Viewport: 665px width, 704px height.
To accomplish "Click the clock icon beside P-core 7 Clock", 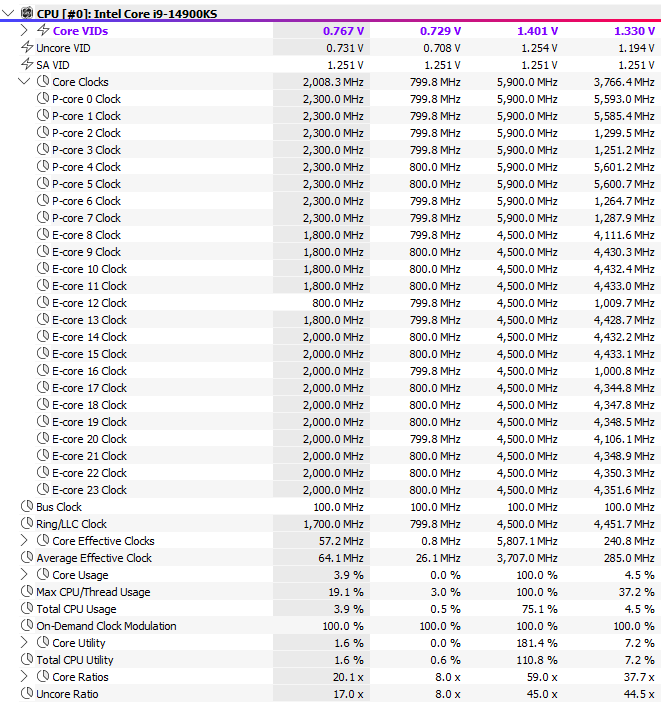I will 43,217.
